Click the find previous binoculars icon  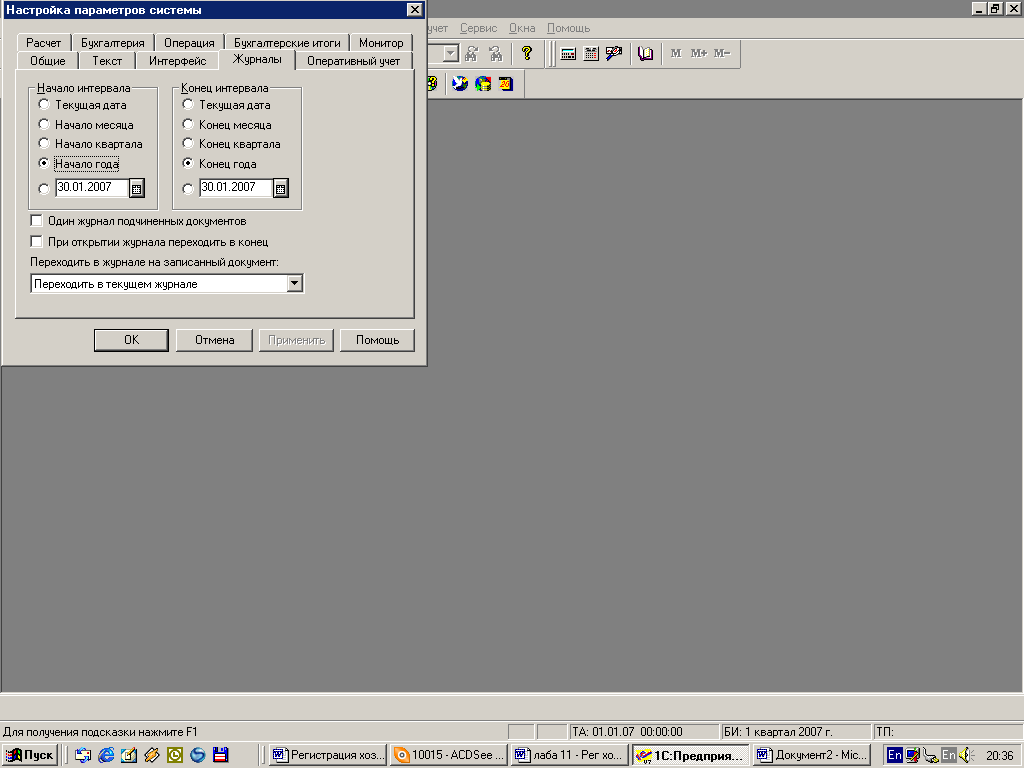[x=496, y=54]
